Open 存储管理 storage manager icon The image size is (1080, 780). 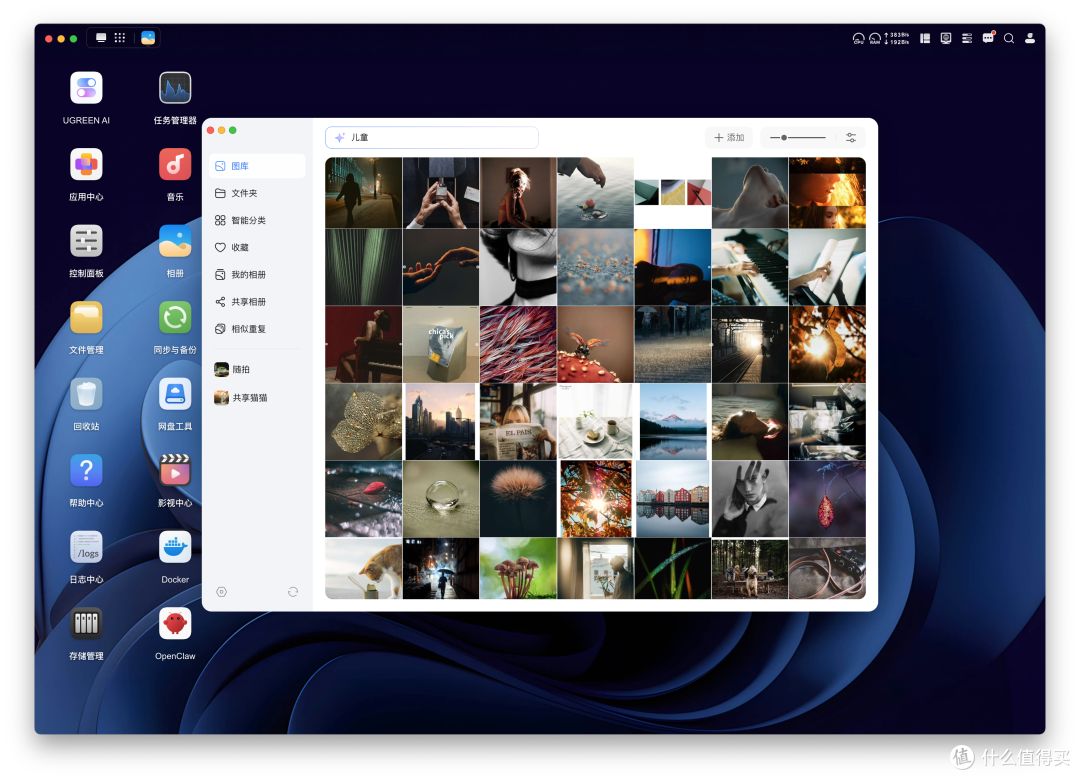point(86,624)
